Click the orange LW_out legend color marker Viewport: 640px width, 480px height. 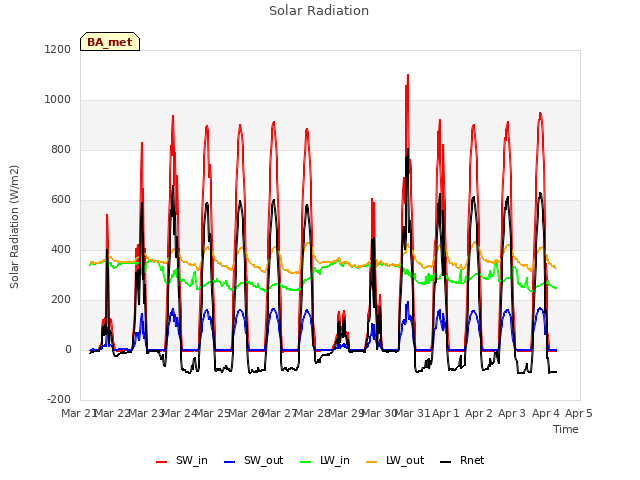point(372,462)
